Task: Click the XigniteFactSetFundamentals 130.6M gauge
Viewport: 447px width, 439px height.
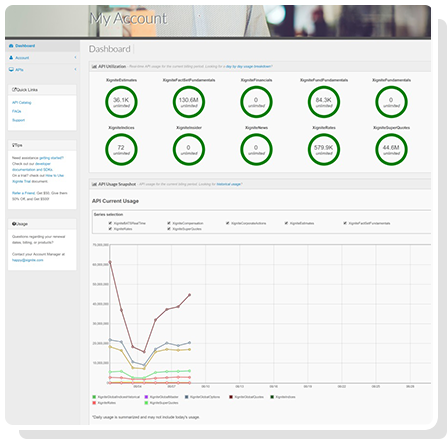Action: [189, 102]
